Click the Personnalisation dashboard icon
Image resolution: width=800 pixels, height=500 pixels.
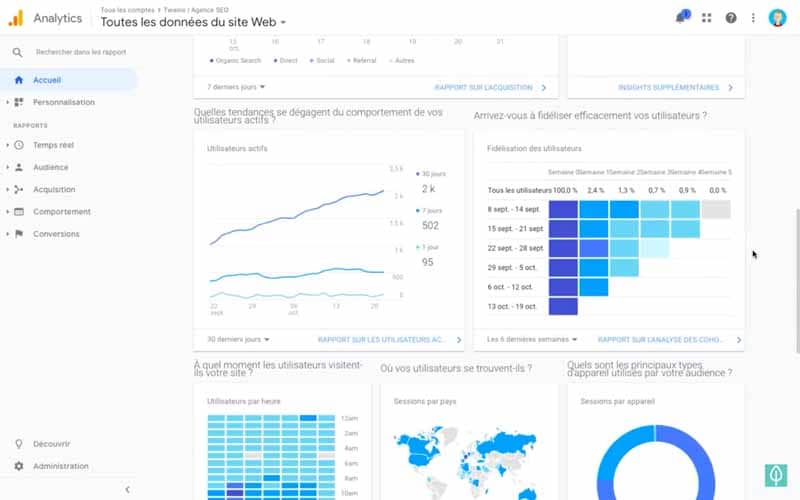[x=19, y=102]
